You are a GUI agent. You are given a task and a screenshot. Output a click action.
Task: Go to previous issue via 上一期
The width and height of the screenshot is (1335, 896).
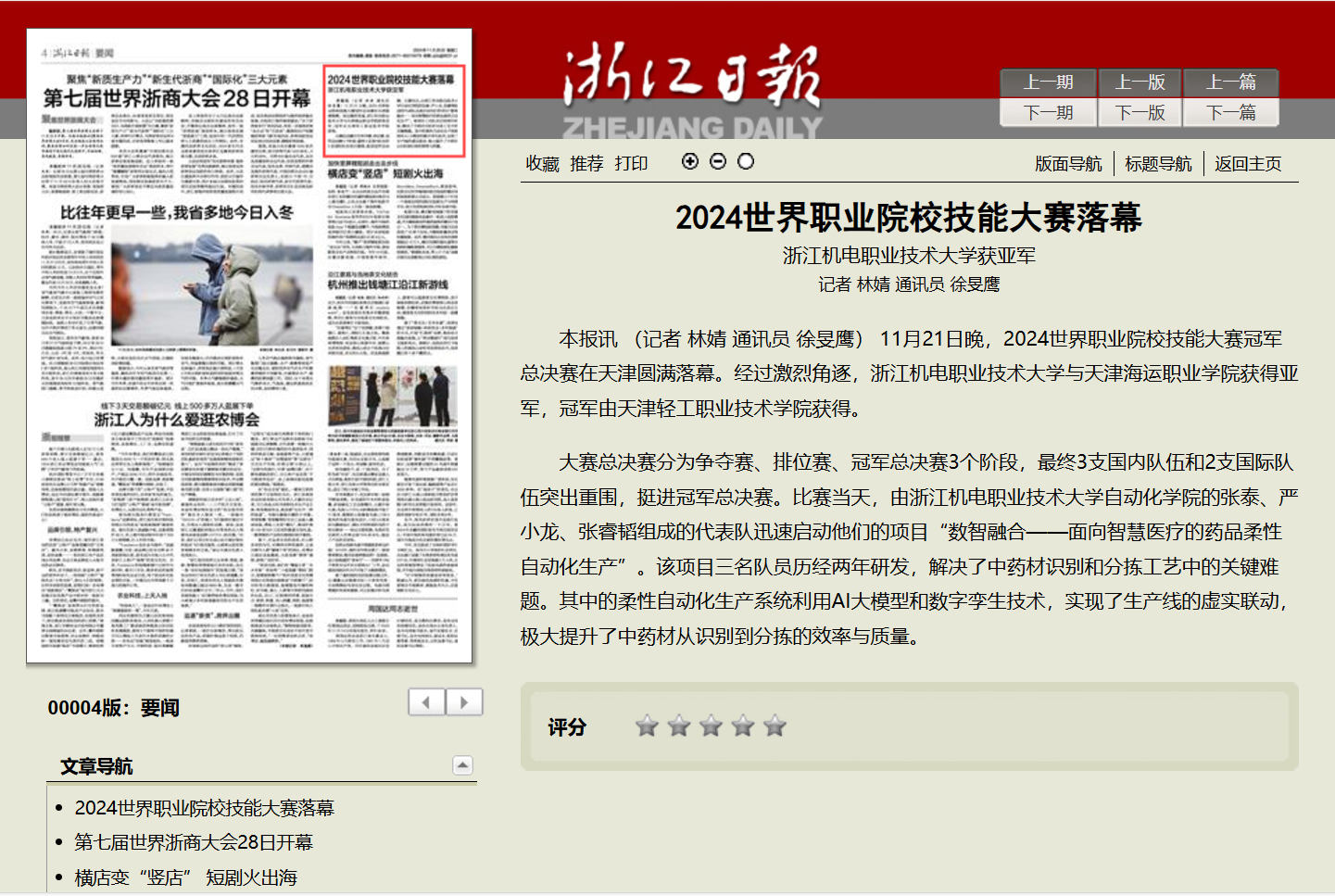(1048, 82)
